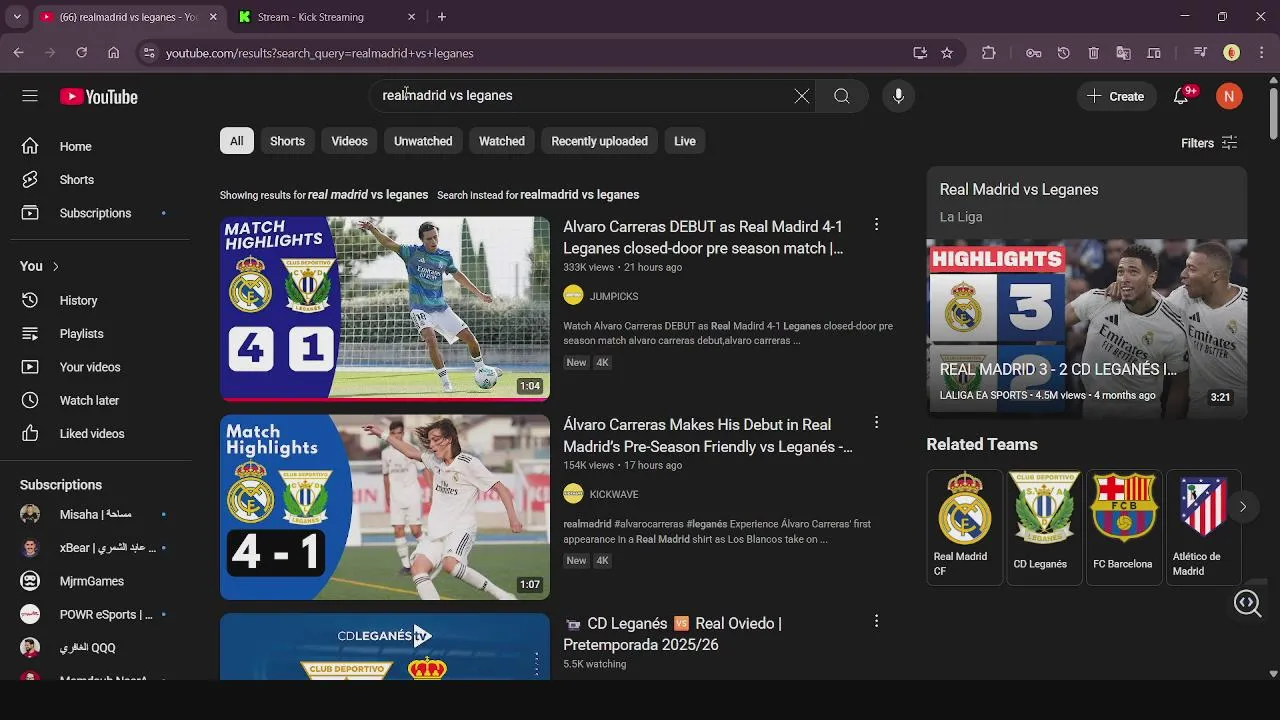The image size is (1280, 720).
Task: Switch to the Stream - Kick Streaming tab
Action: 326,17
